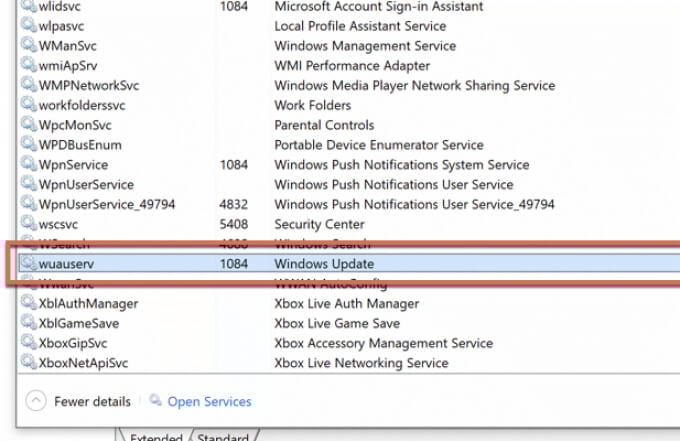Click the WpnService gear icon
This screenshot has height=441, width=680.
pos(28,165)
